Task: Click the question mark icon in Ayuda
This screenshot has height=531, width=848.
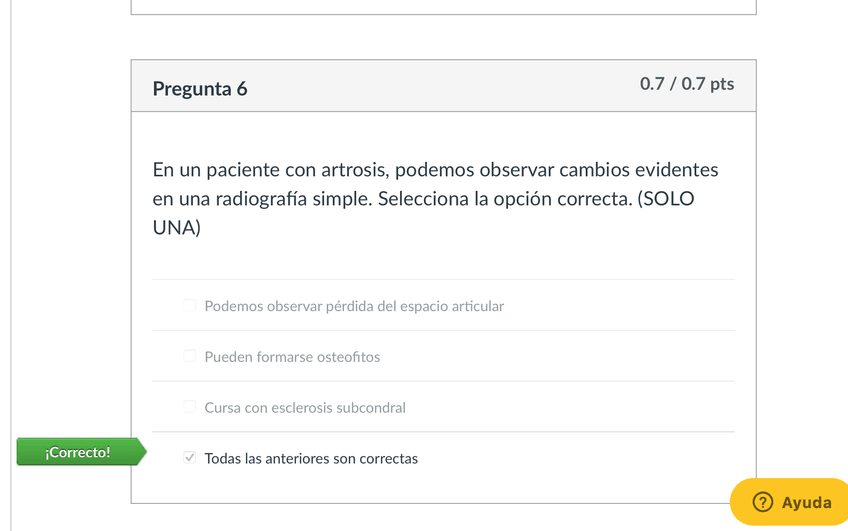Action: [x=762, y=502]
